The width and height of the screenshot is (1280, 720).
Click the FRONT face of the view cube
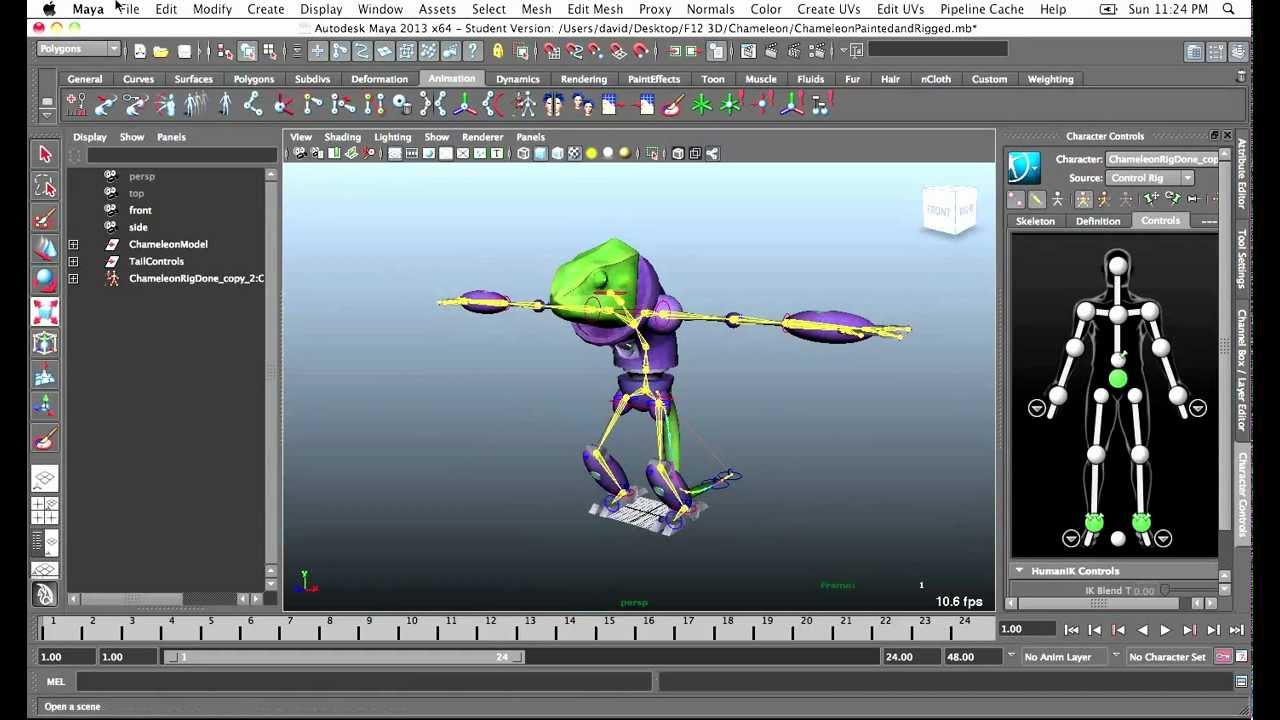938,211
